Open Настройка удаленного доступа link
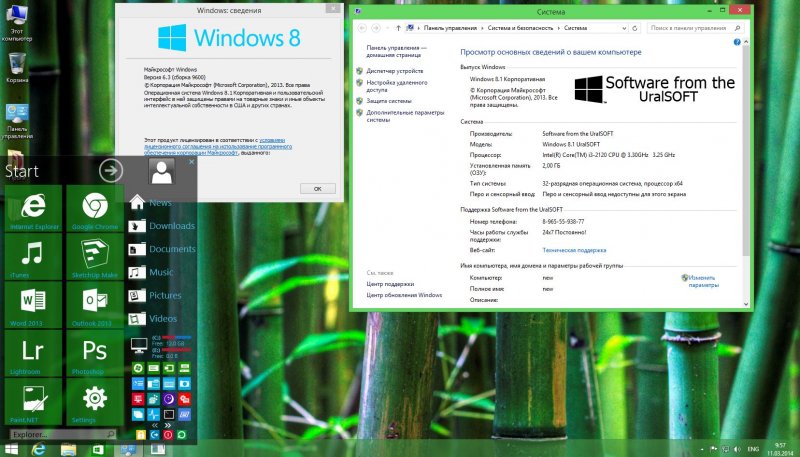 (x=396, y=86)
